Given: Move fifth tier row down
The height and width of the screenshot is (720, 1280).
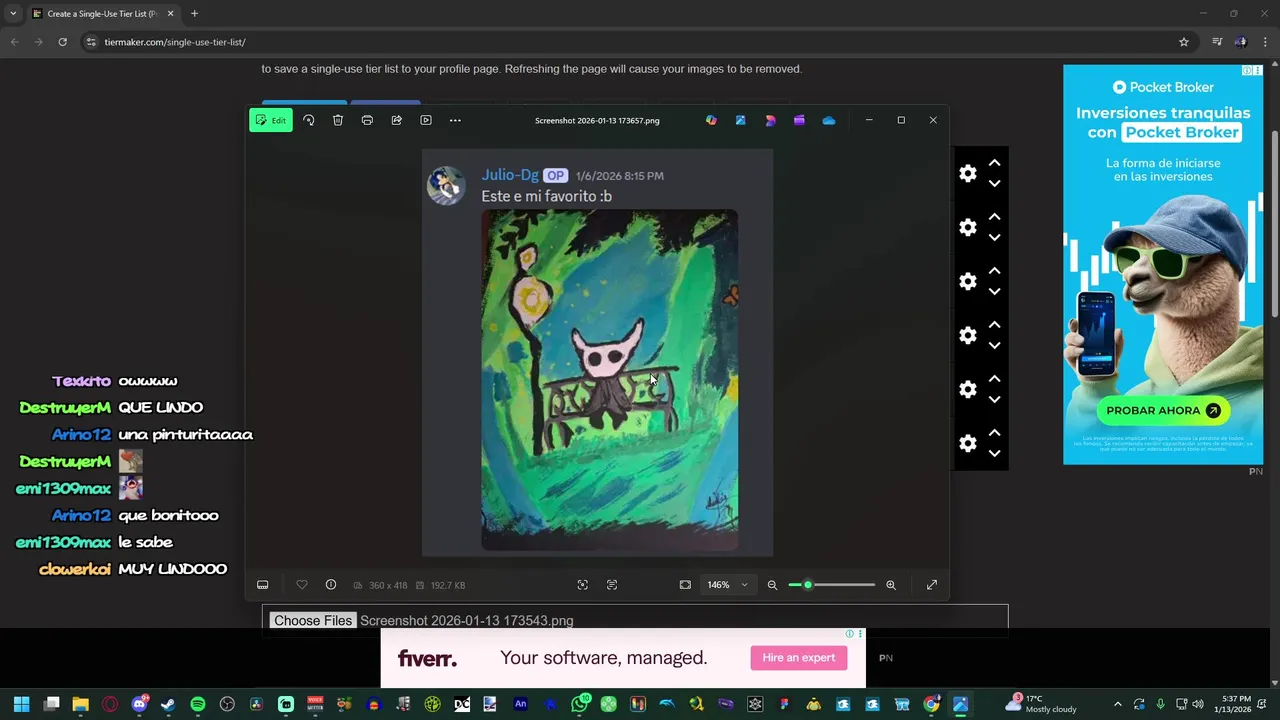Looking at the screenshot, I should coord(994,400).
